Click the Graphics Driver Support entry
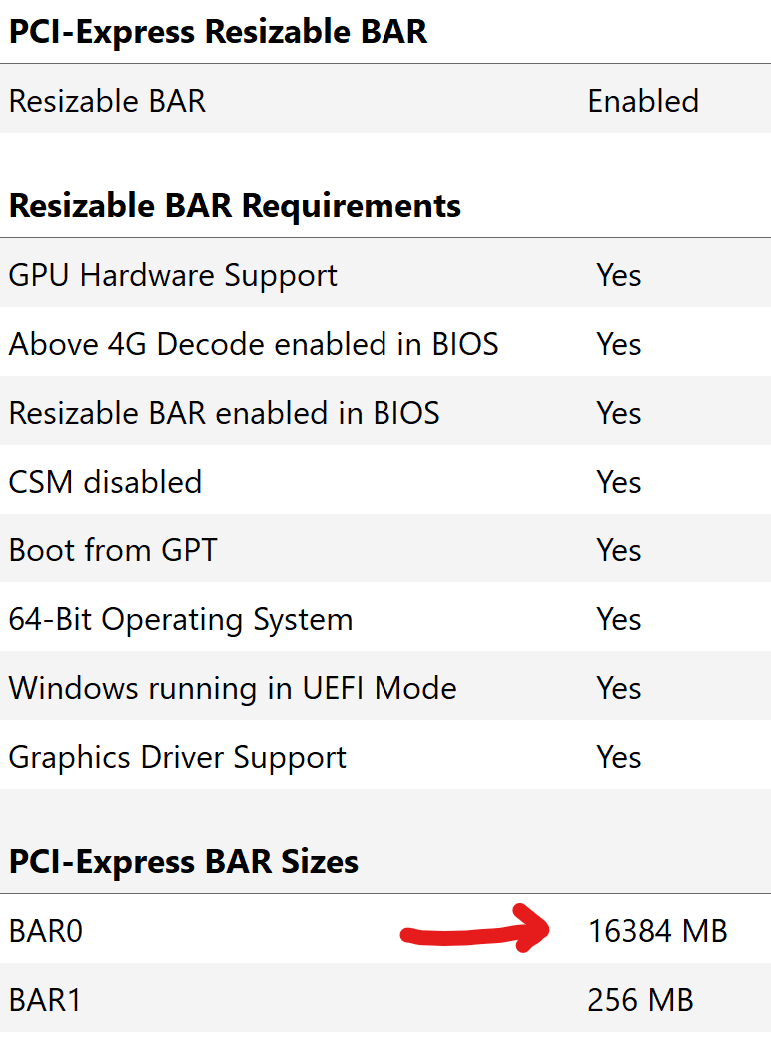The width and height of the screenshot is (771, 1047). pyautogui.click(x=177, y=756)
